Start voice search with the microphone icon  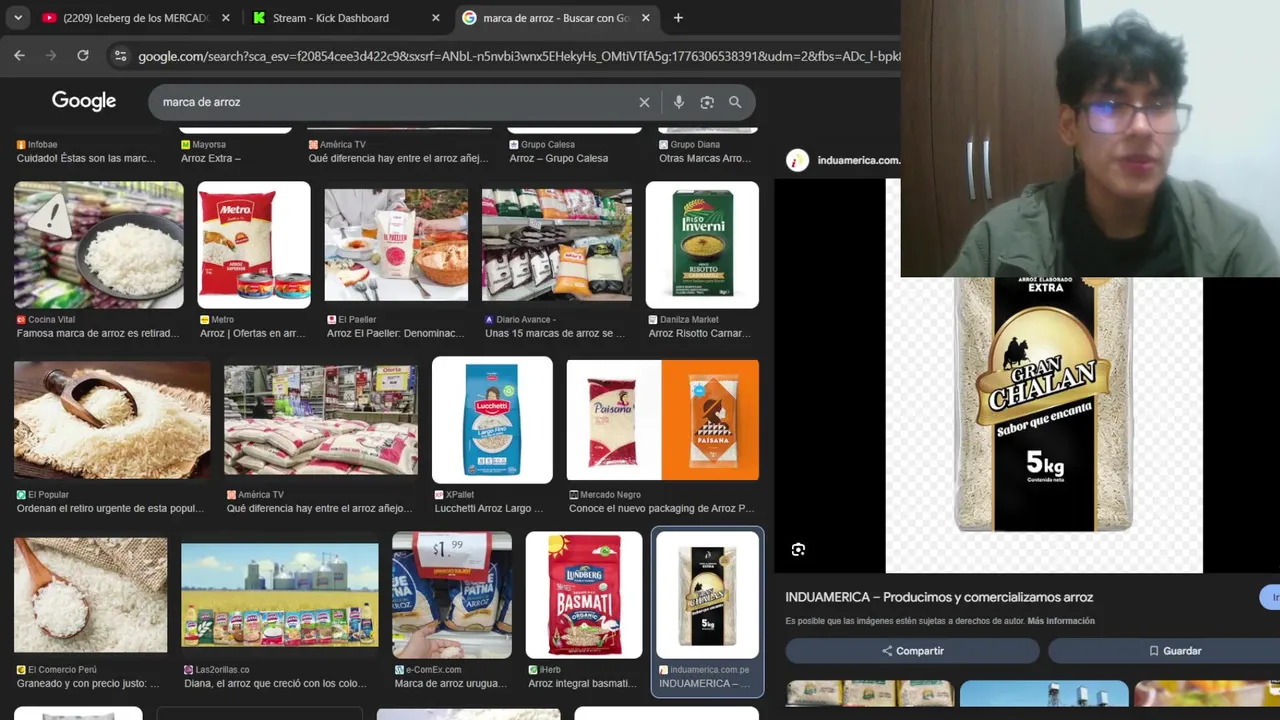[x=679, y=102]
